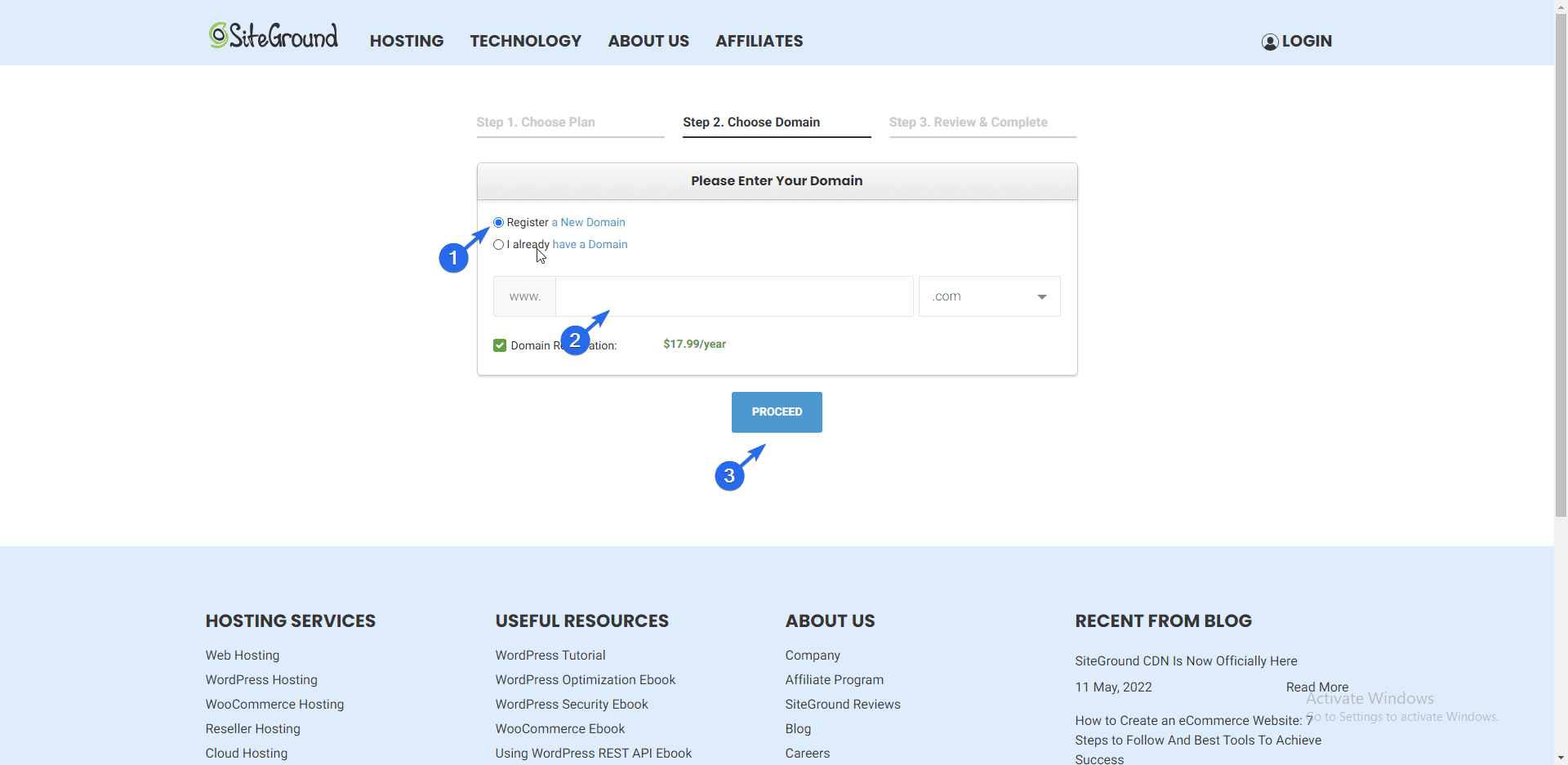Viewport: 1568px width, 765px height.
Task: Open WooCommerce Hosting footer link
Action: [274, 704]
